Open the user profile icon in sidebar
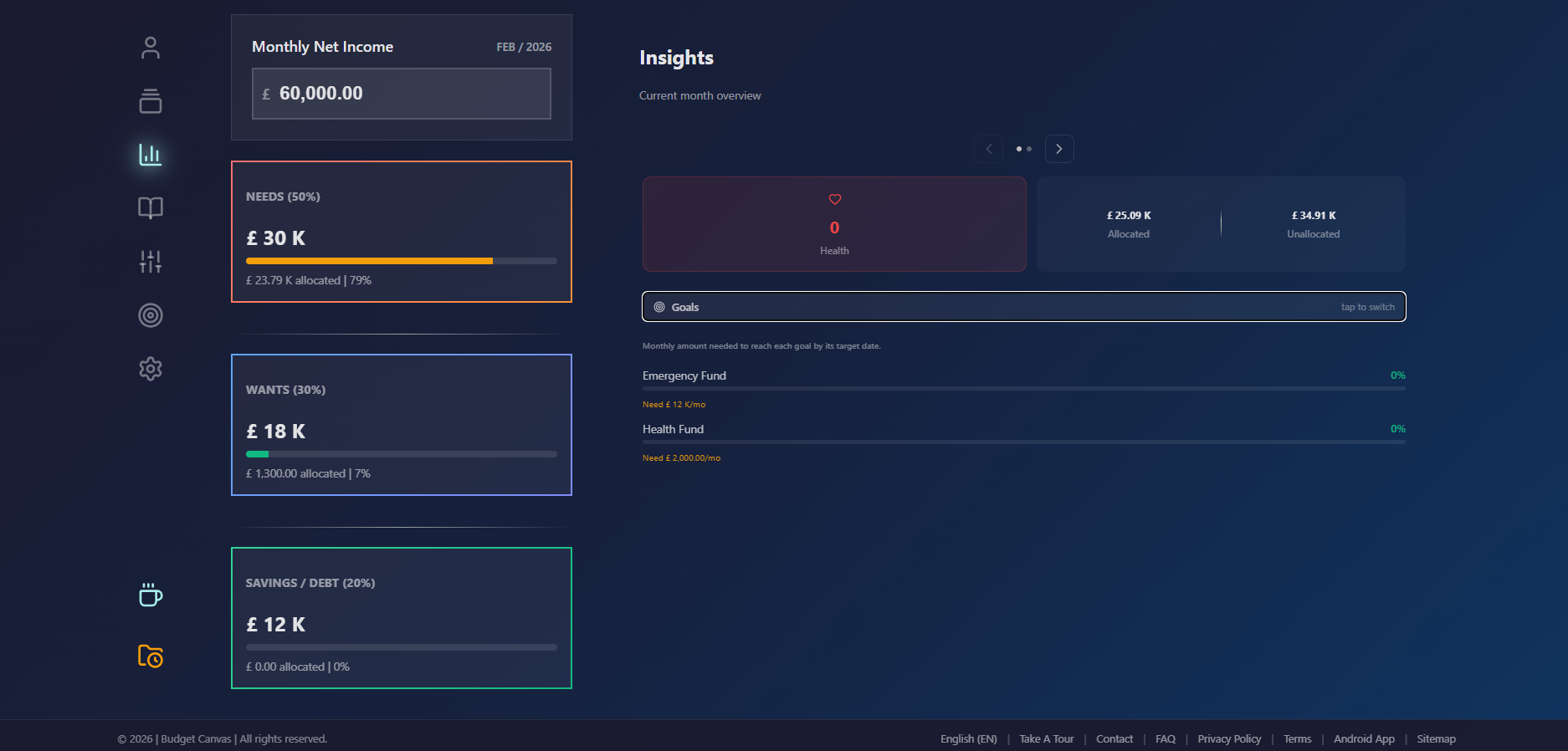The width and height of the screenshot is (1568, 751). (x=151, y=48)
